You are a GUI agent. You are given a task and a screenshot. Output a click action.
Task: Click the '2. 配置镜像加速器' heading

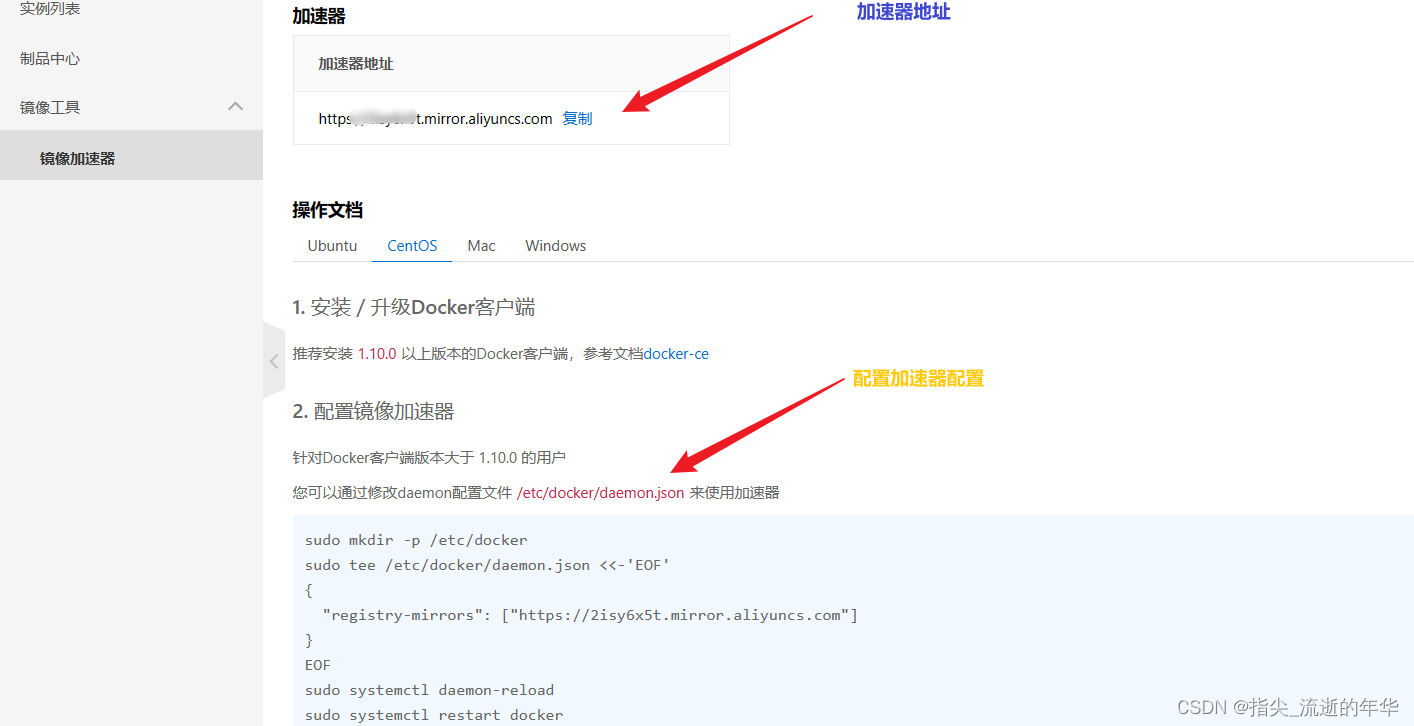[x=373, y=411]
